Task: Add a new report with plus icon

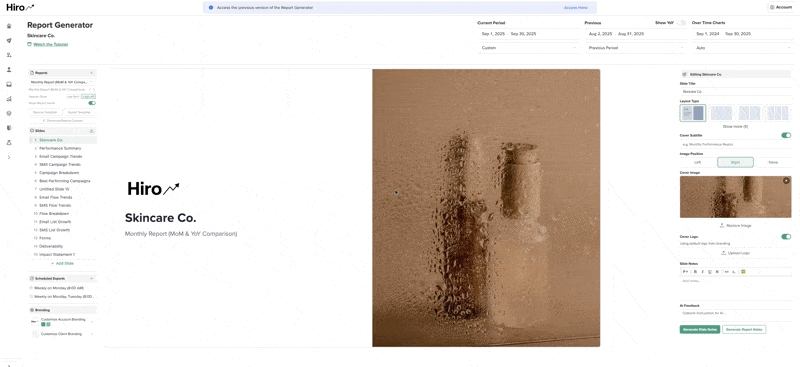Action: 91,73
